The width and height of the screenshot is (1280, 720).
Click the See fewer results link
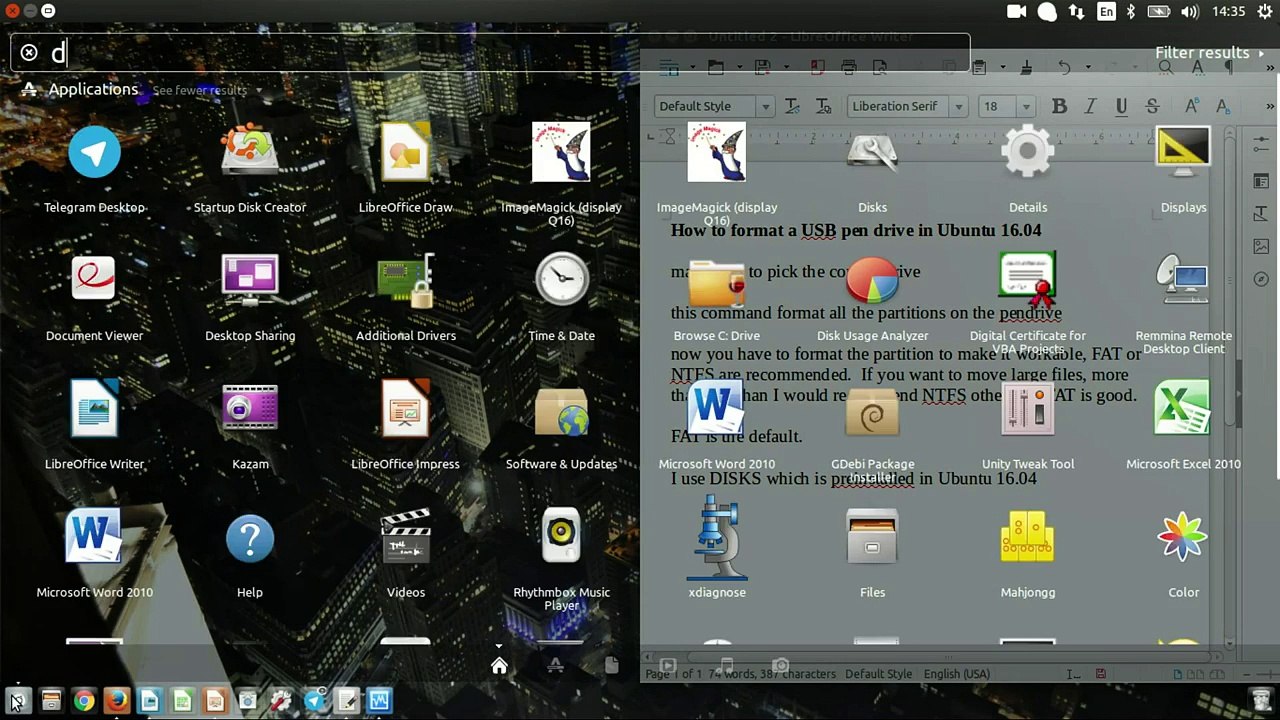point(200,90)
